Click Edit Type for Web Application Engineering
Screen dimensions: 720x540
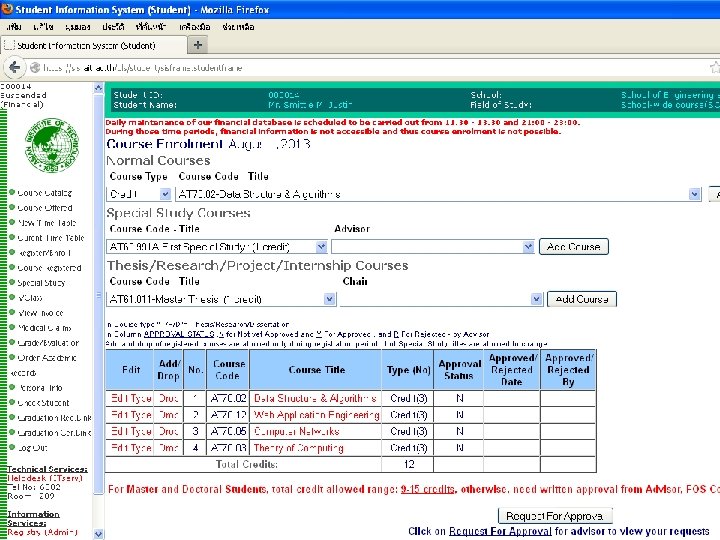pos(131,415)
